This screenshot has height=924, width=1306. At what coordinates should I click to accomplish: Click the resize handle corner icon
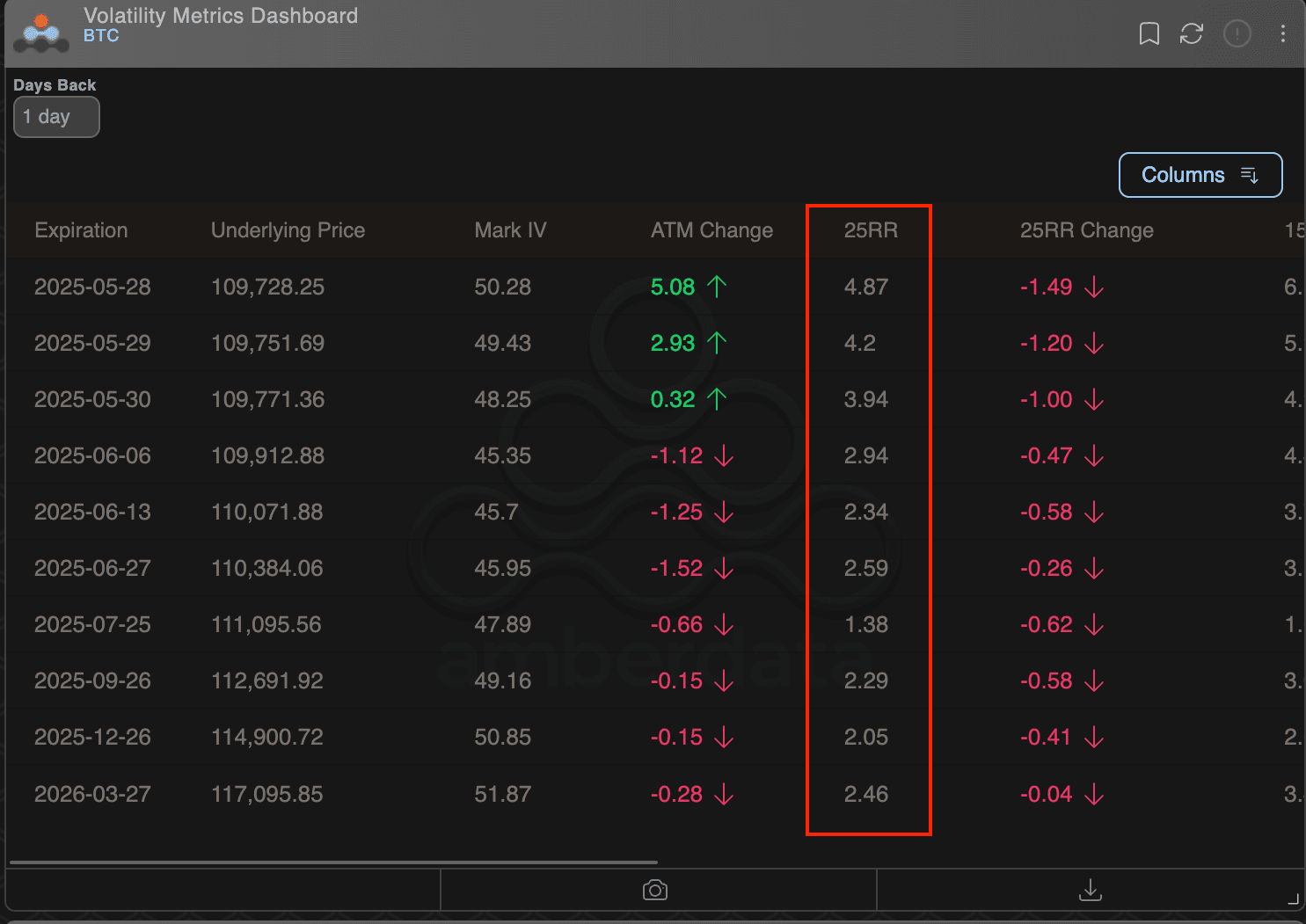[1293, 899]
